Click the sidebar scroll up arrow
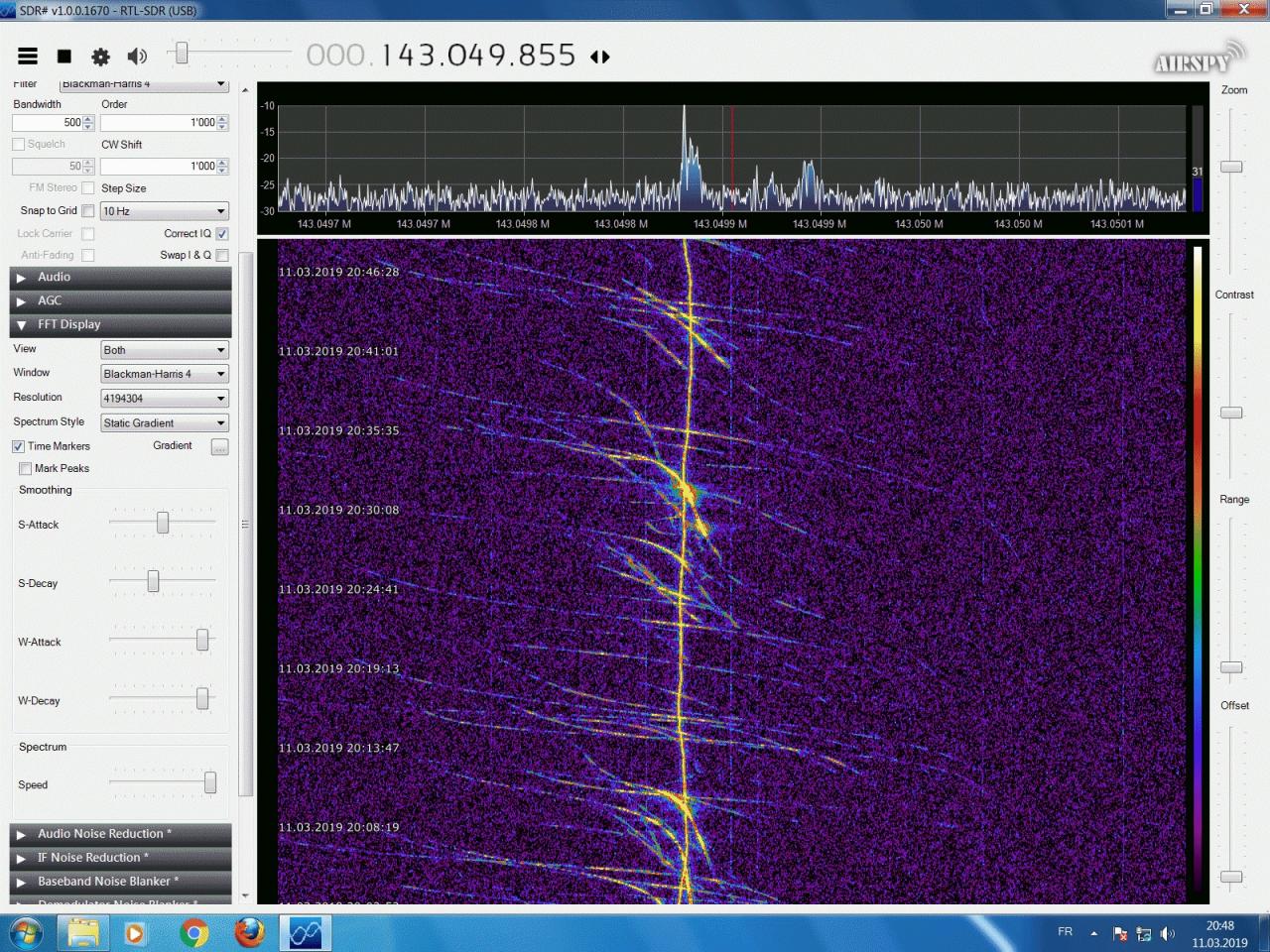1270x952 pixels. point(245,90)
